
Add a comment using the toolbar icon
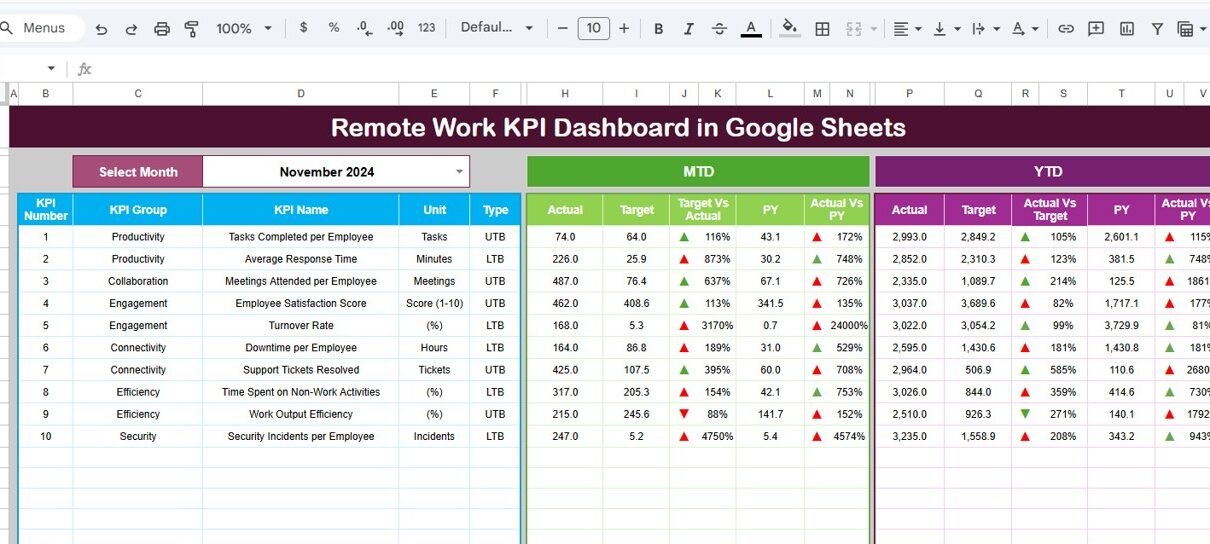[1096, 29]
